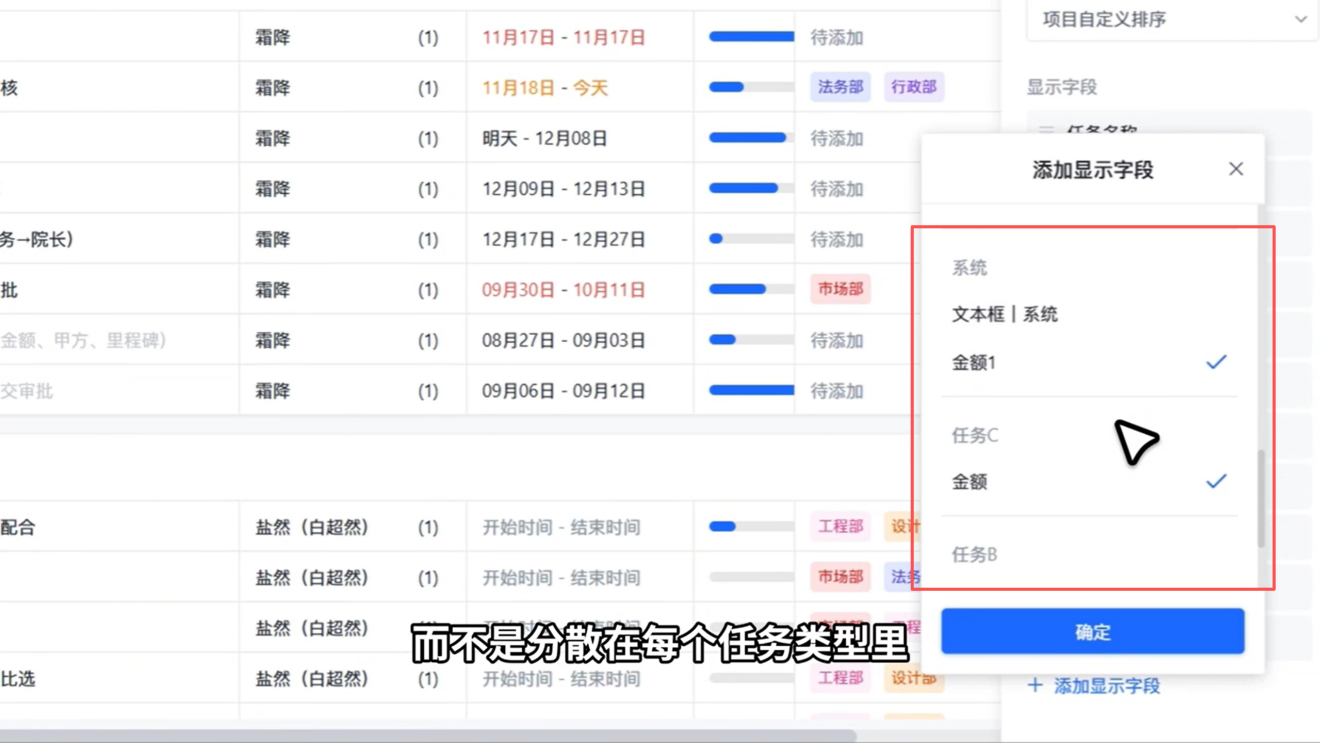Click 开始时间 - 结束时间 in 配合 row
The image size is (1320, 743).
coord(561,527)
